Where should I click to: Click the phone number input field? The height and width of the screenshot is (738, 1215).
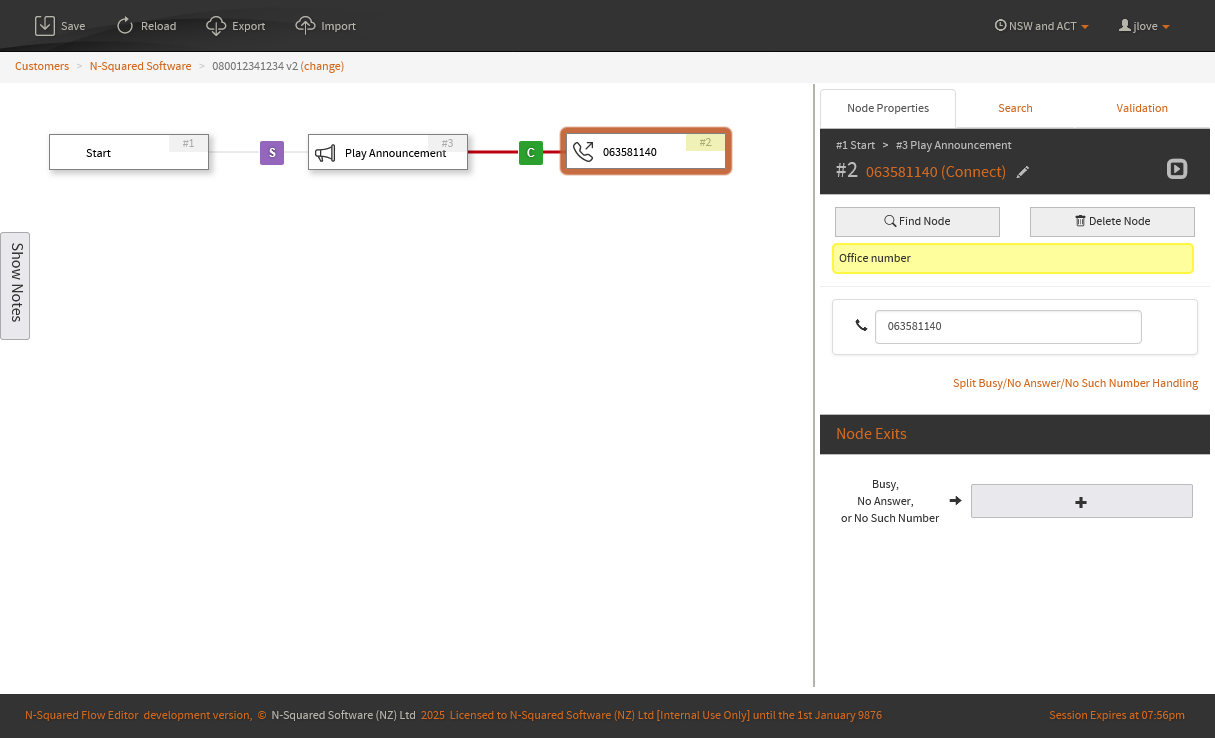(x=1007, y=326)
